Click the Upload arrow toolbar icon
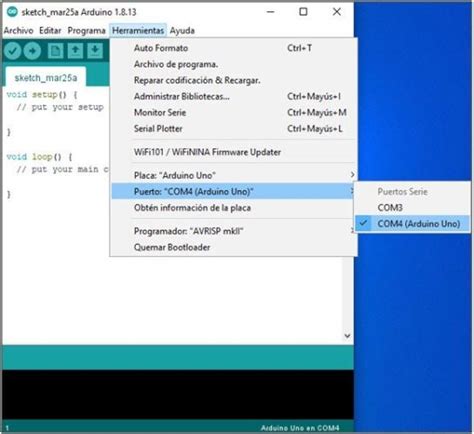This screenshot has width=474, height=434. pos(32,51)
